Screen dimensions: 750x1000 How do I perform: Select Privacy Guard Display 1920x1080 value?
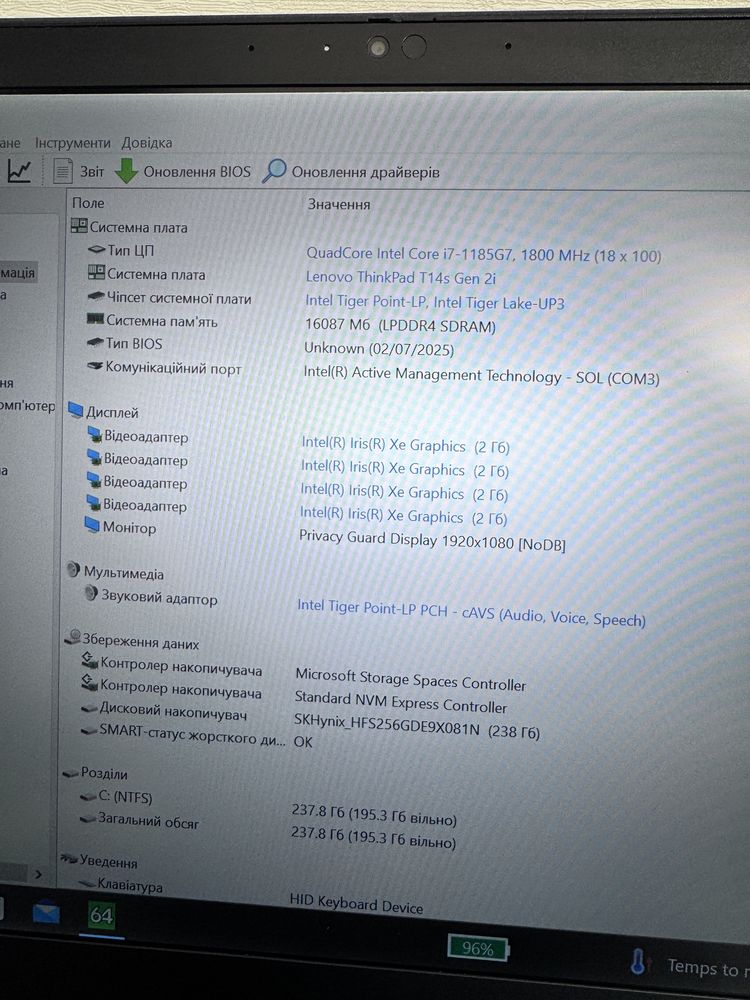tap(432, 541)
